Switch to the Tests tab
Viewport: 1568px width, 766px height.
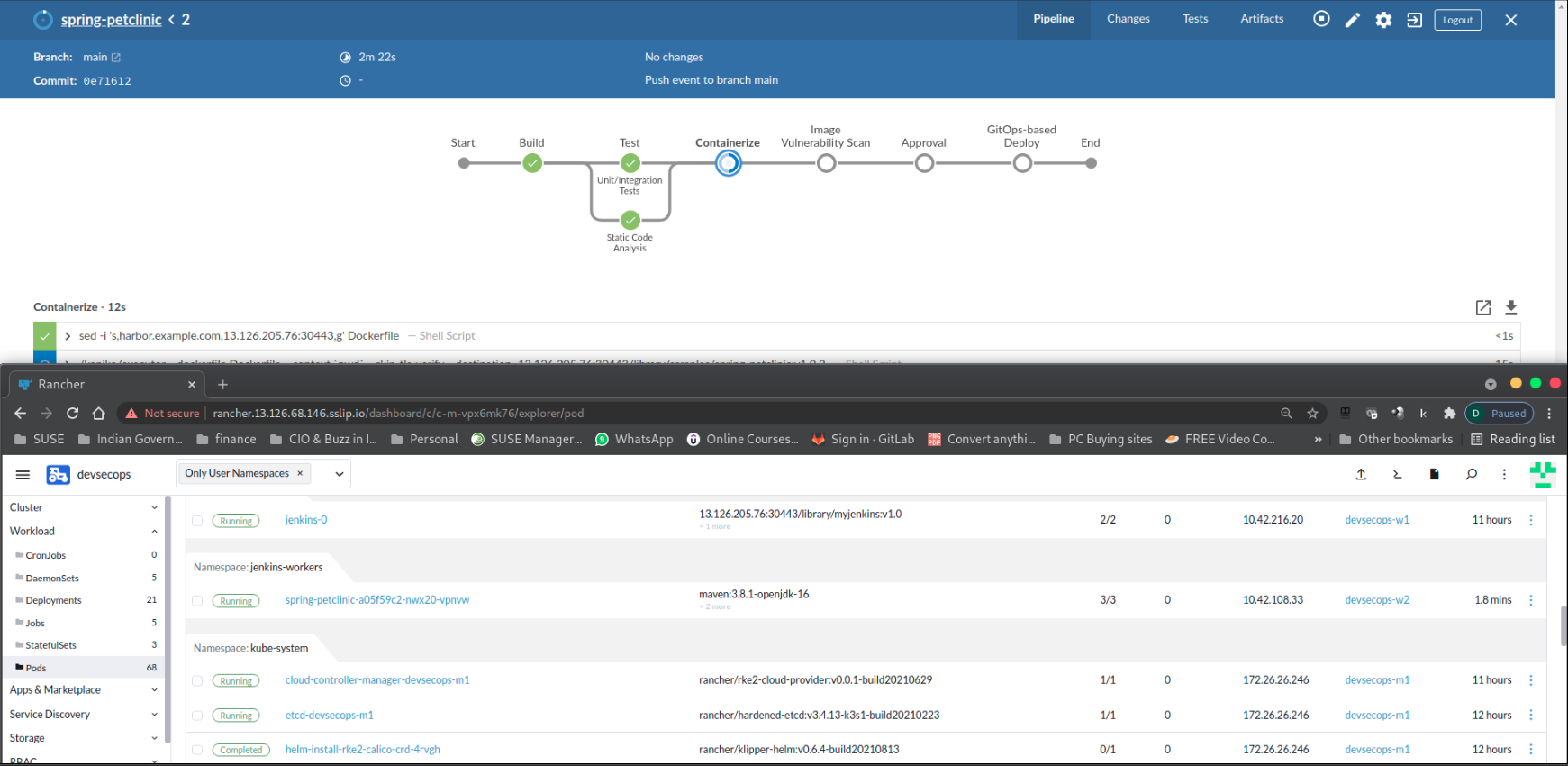[1195, 19]
